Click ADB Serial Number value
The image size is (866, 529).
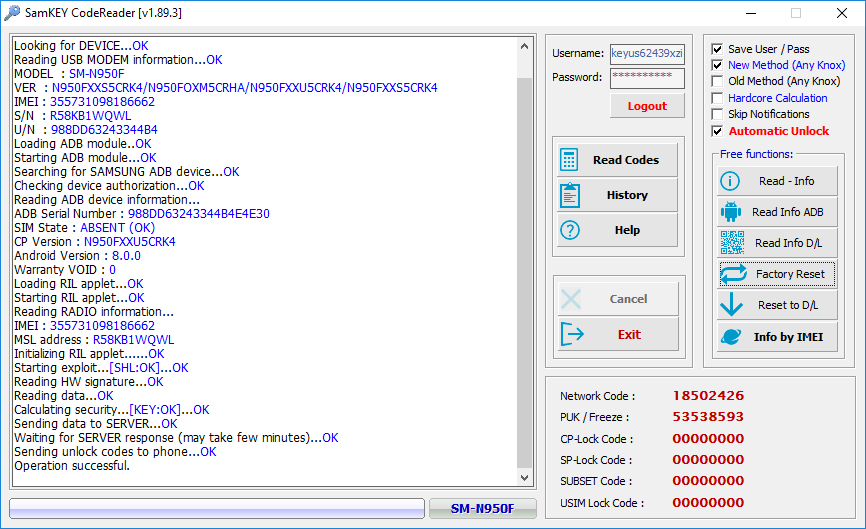point(199,214)
